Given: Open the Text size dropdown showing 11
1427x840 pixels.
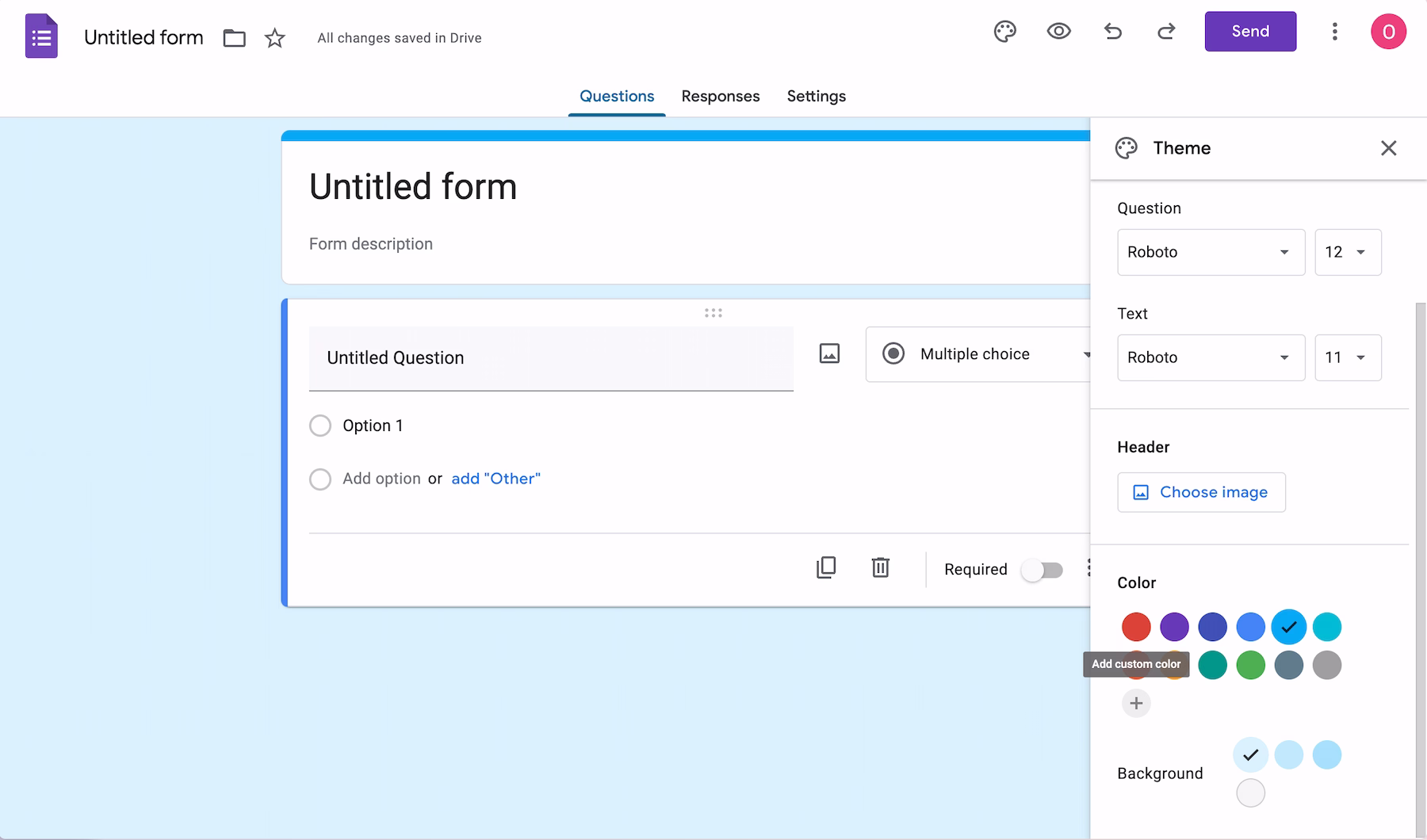Looking at the screenshot, I should click(x=1347, y=357).
